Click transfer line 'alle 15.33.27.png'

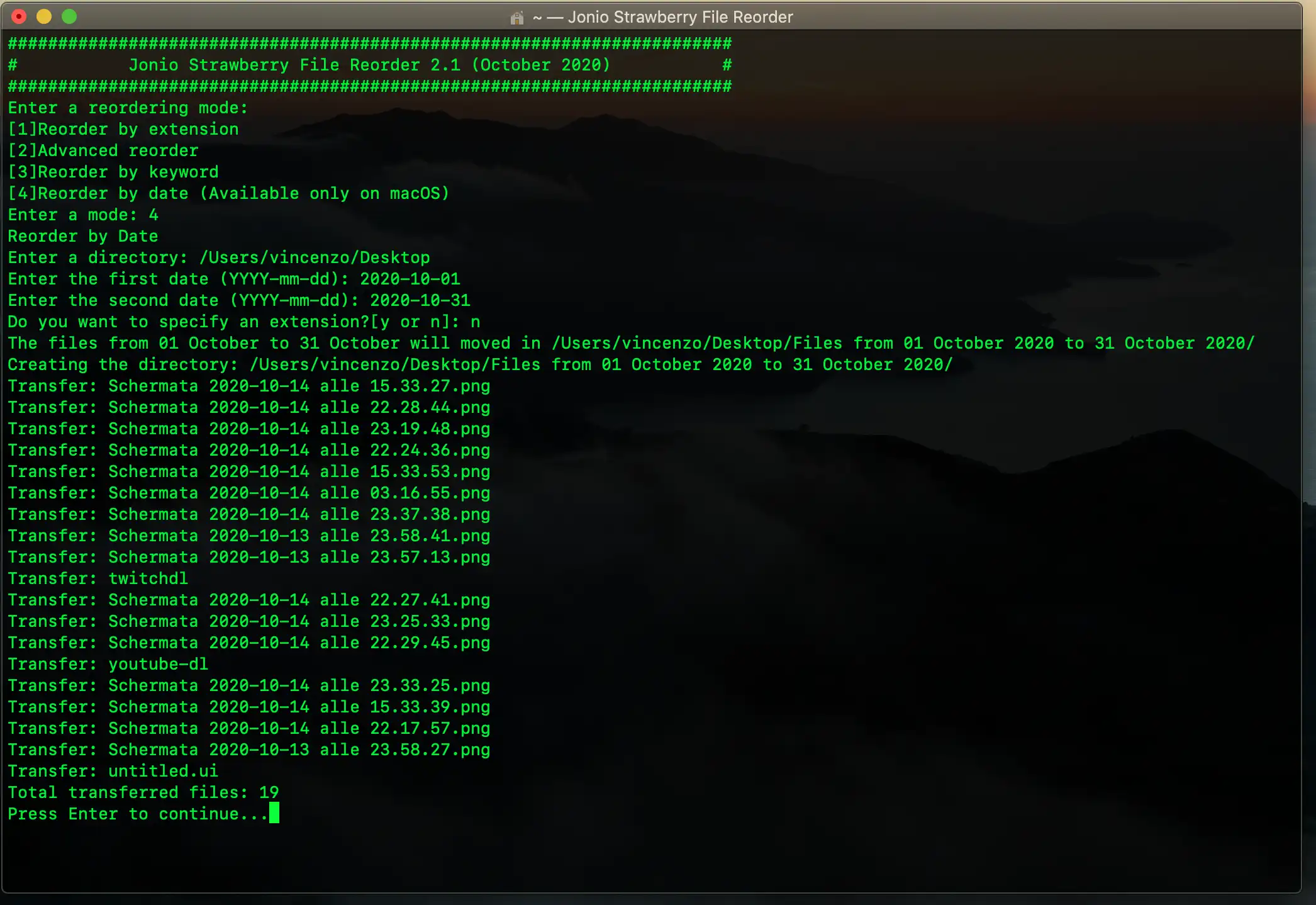pos(249,386)
